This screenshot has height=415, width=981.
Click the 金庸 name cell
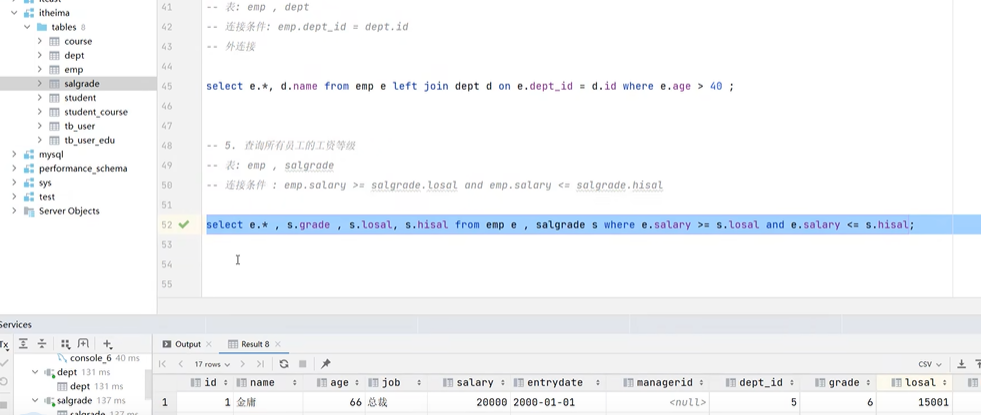[x=268, y=402]
